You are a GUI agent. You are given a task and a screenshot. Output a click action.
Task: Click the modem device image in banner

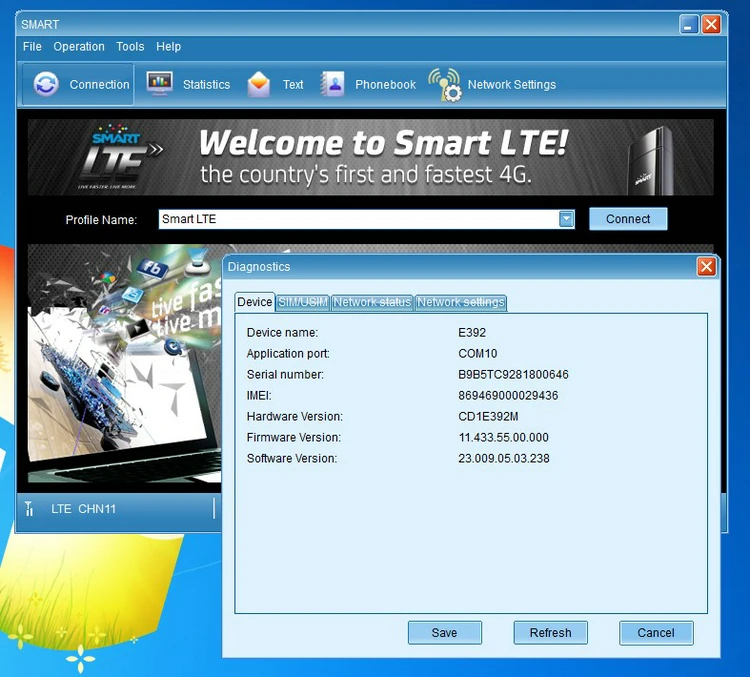pos(652,159)
